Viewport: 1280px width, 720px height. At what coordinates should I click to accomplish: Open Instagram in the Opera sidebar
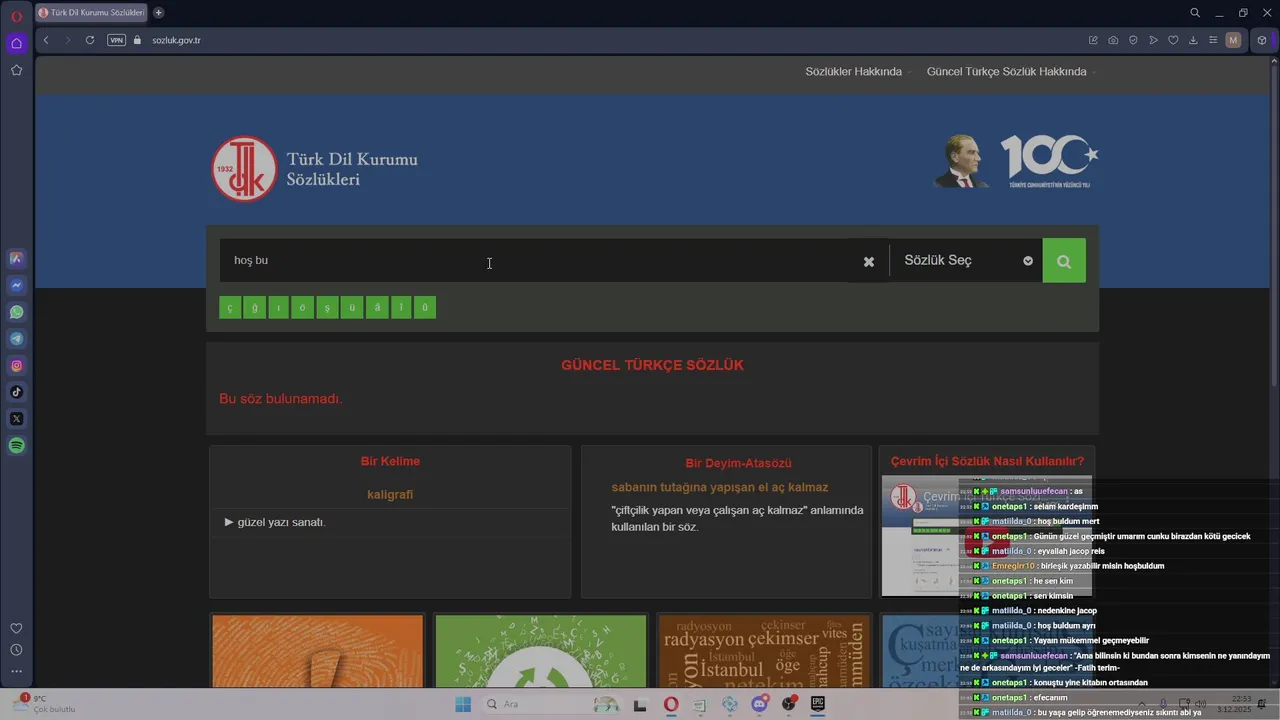point(16,366)
